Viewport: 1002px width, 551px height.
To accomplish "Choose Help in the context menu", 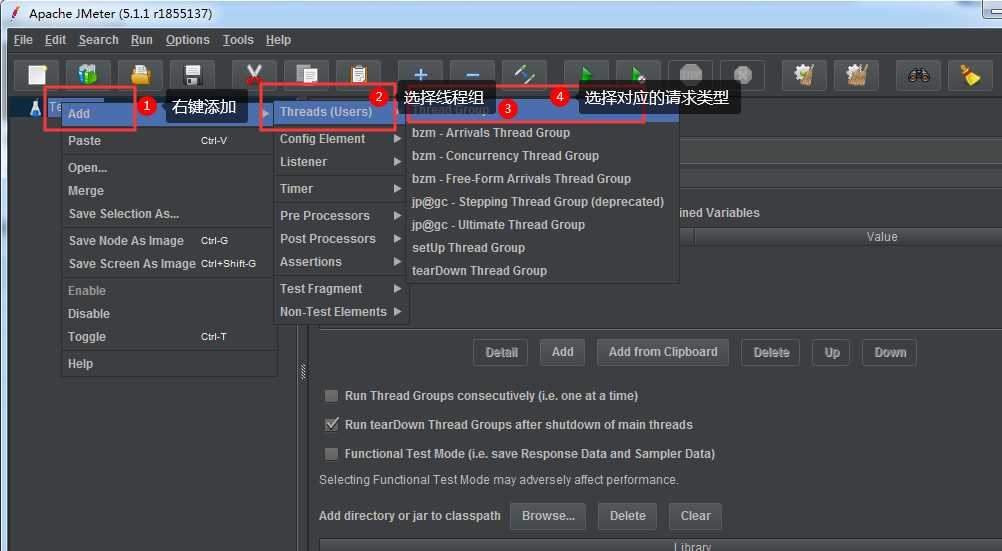I will 169,364.
